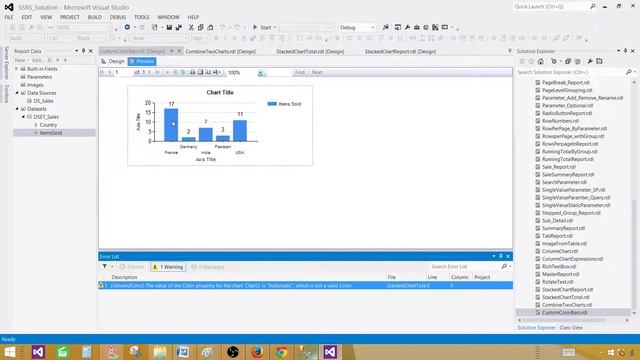Click the print icon in the report preview toolbar
Image resolution: width=640 pixels, height=360 pixels.
click(192, 72)
